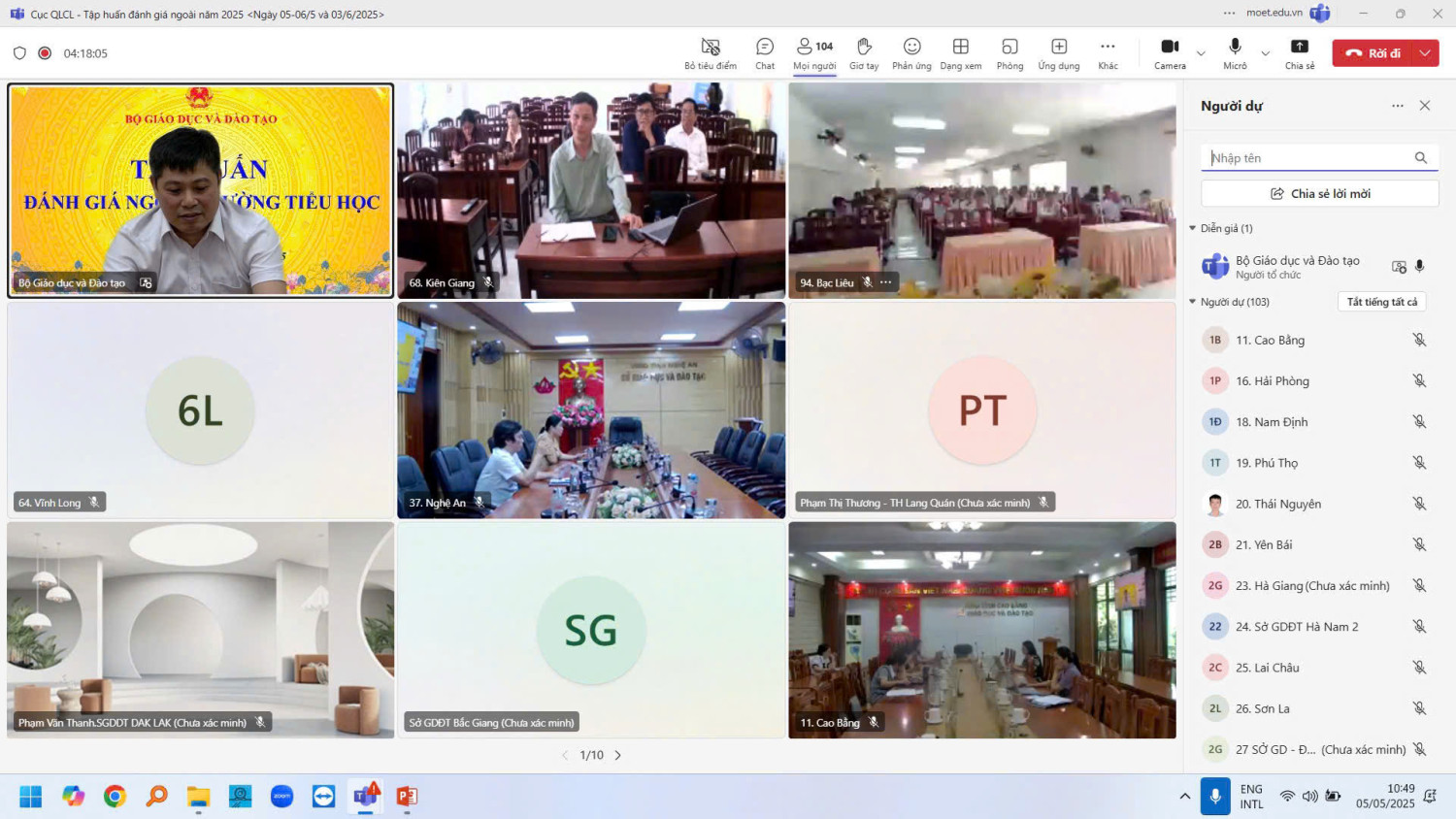The image size is (1456, 819).
Task: Click the taskbar microphone in use indicator
Action: (1215, 797)
